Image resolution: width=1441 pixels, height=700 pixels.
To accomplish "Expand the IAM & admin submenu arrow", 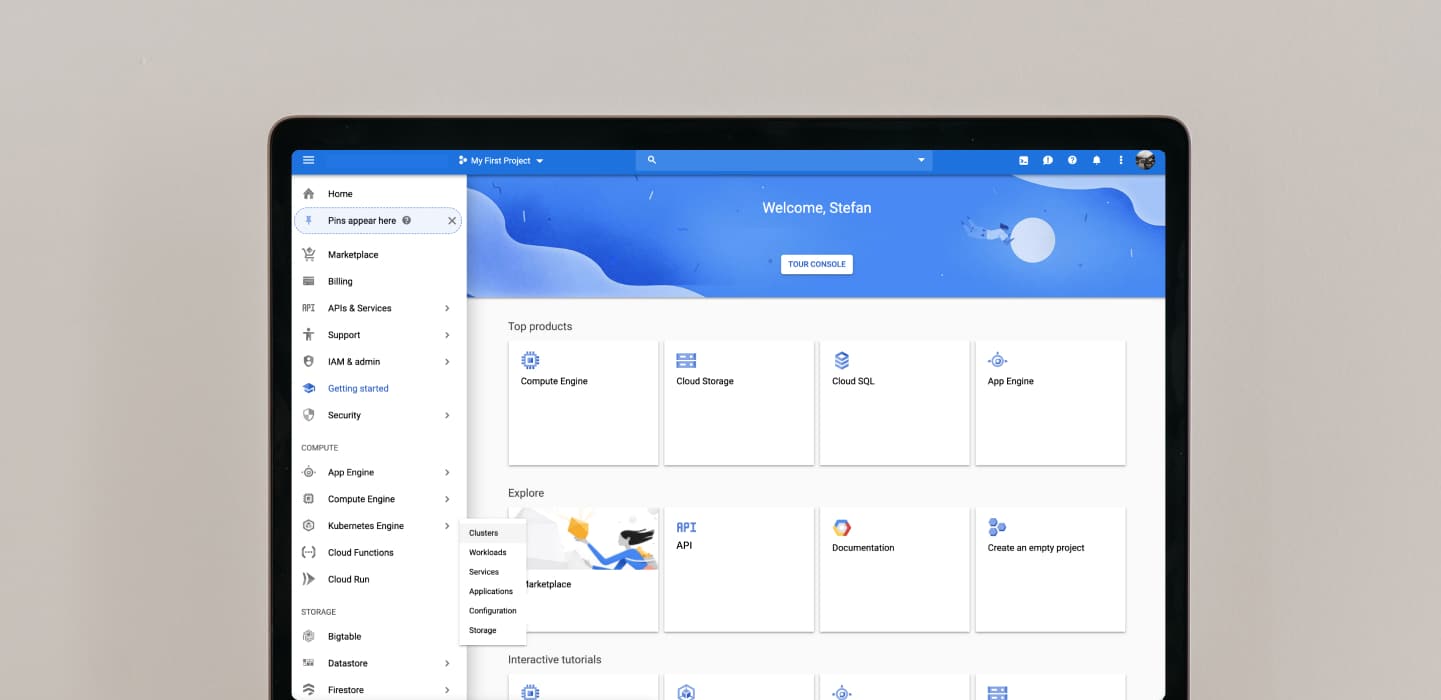I will point(447,362).
